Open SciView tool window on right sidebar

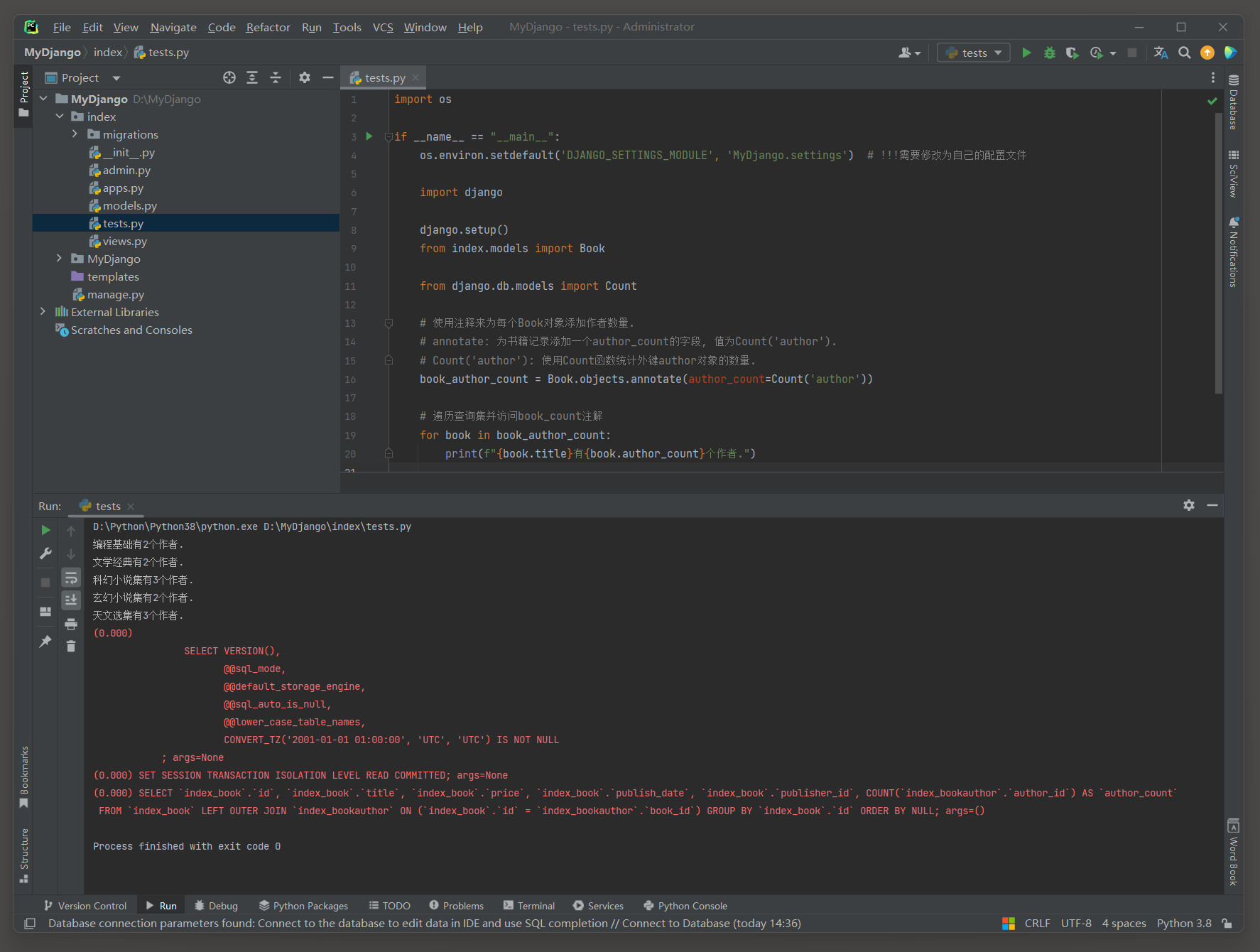click(1234, 174)
